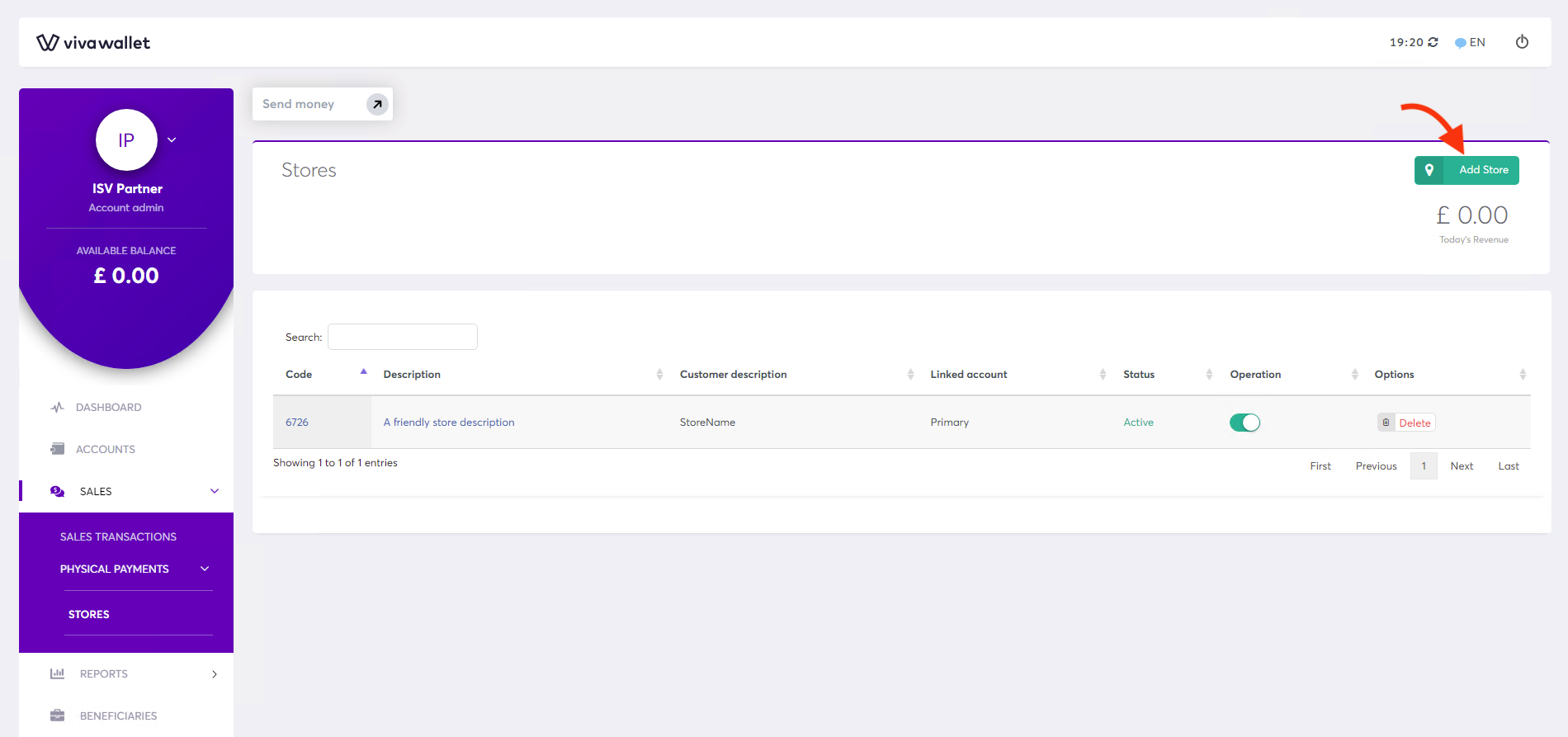Click the Accounts wallet icon
This screenshot has width=1568, height=737.
[x=57, y=449]
